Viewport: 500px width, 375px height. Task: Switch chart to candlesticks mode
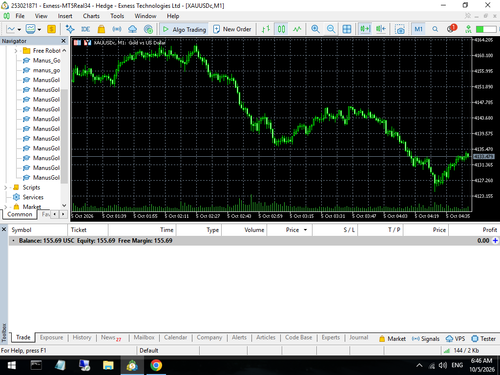click(282, 29)
